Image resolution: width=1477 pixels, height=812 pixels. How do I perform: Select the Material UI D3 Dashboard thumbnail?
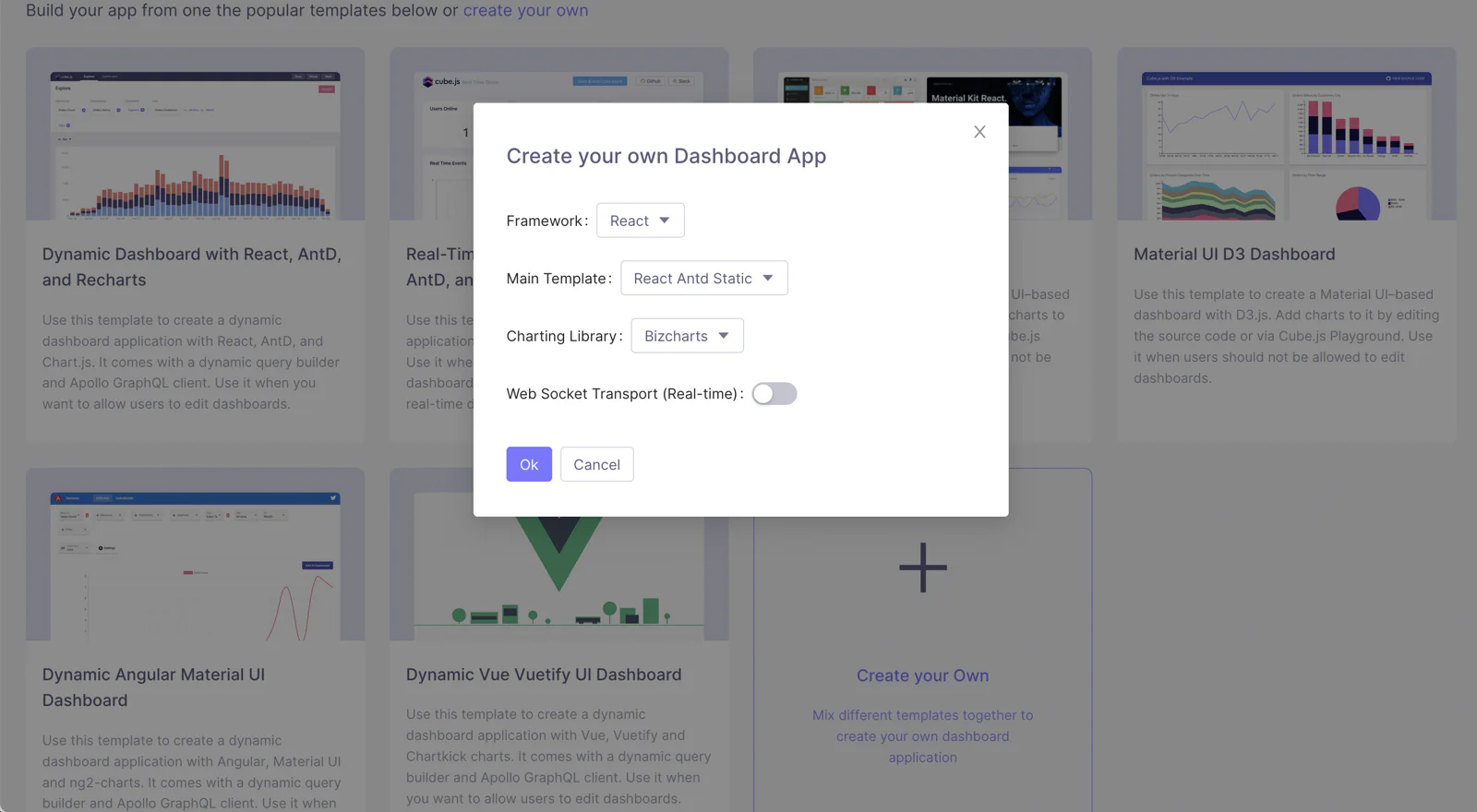tap(1286, 134)
